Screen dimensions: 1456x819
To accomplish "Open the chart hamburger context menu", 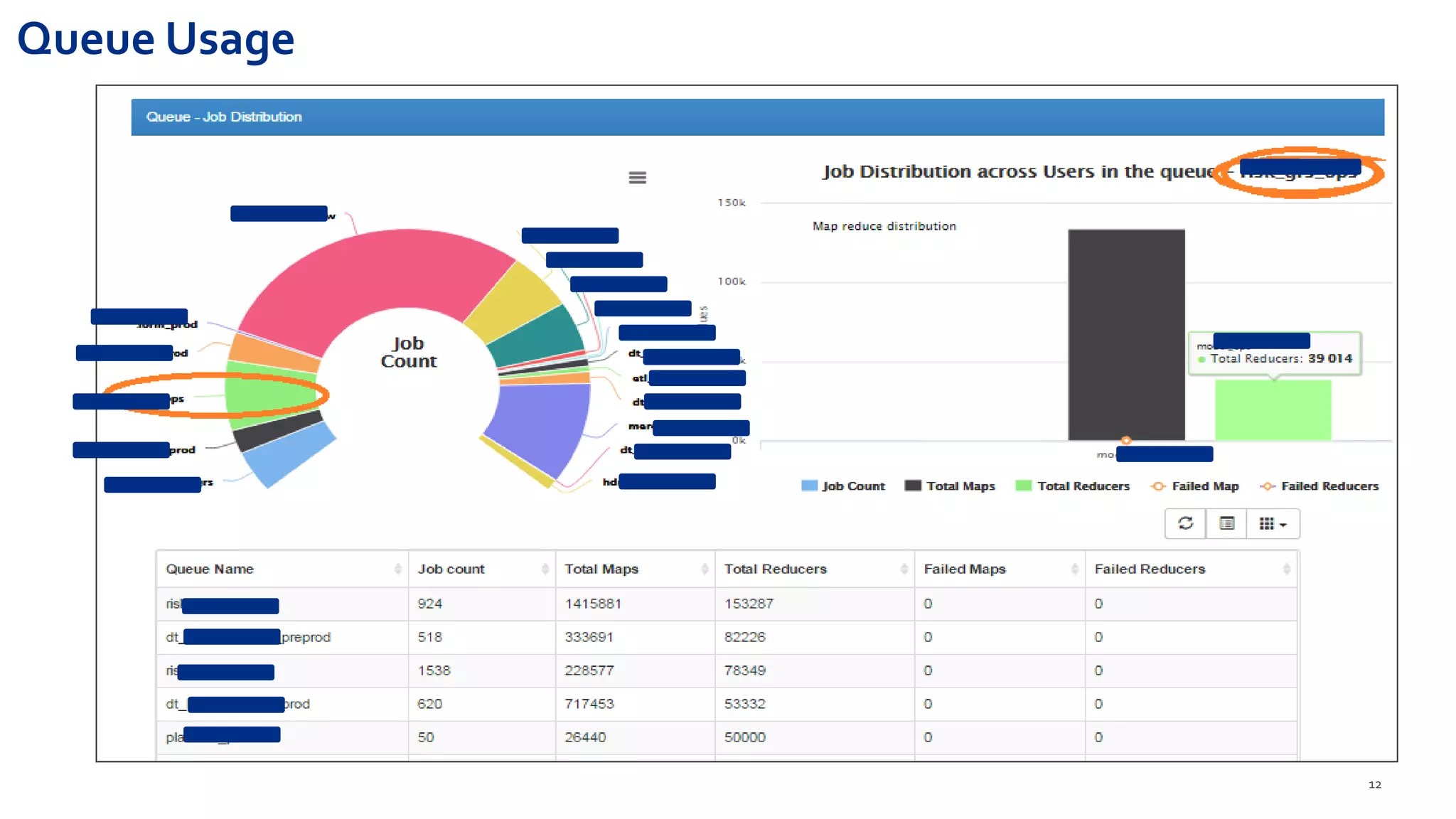I will click(637, 178).
